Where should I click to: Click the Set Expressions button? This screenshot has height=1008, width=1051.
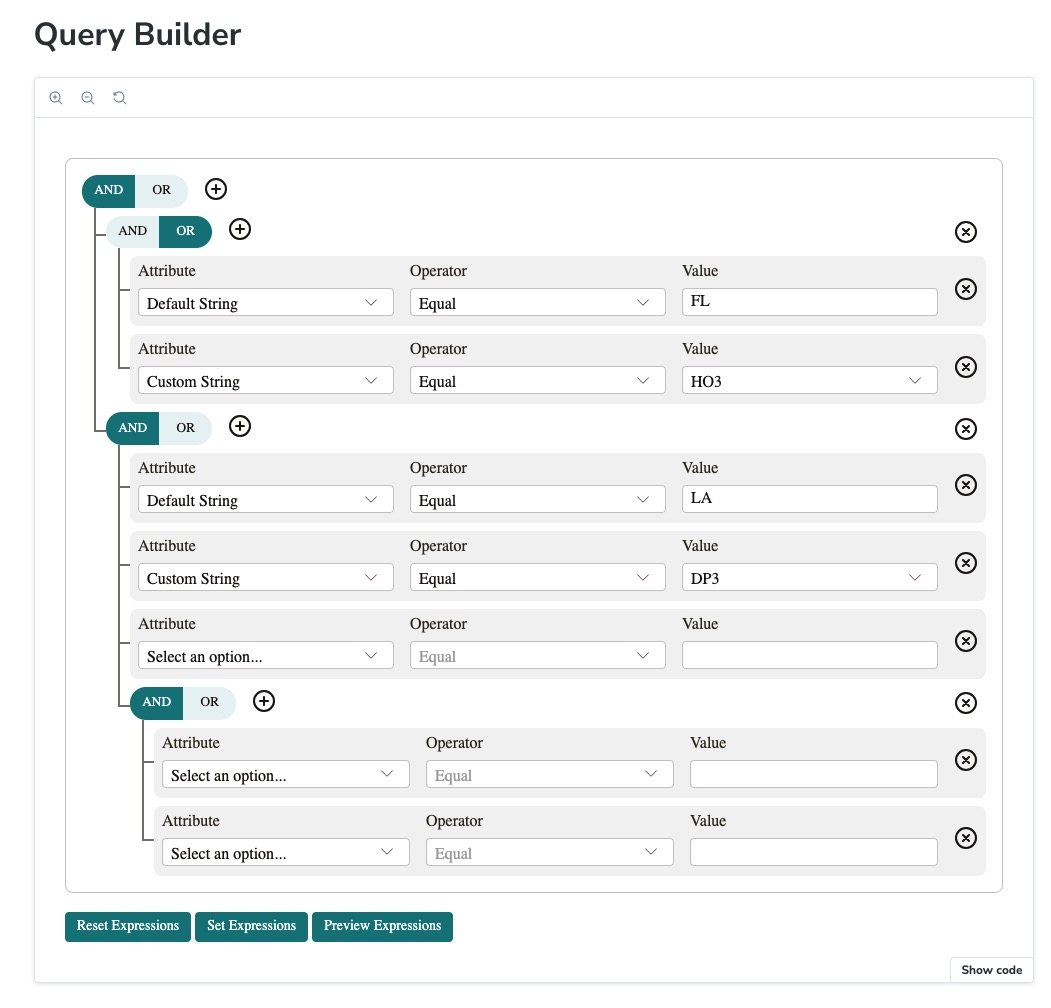point(251,926)
